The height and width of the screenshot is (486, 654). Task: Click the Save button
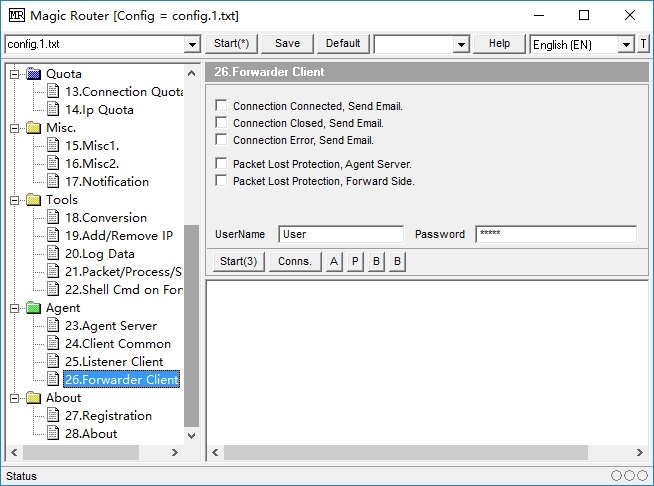click(287, 44)
